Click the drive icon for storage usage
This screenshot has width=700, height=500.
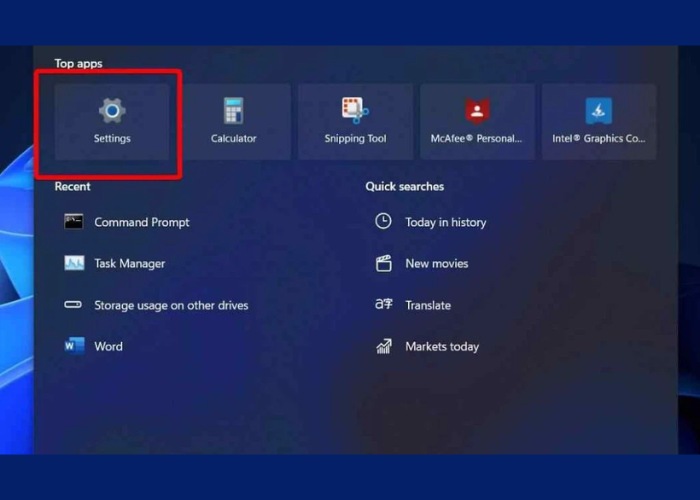[74, 305]
